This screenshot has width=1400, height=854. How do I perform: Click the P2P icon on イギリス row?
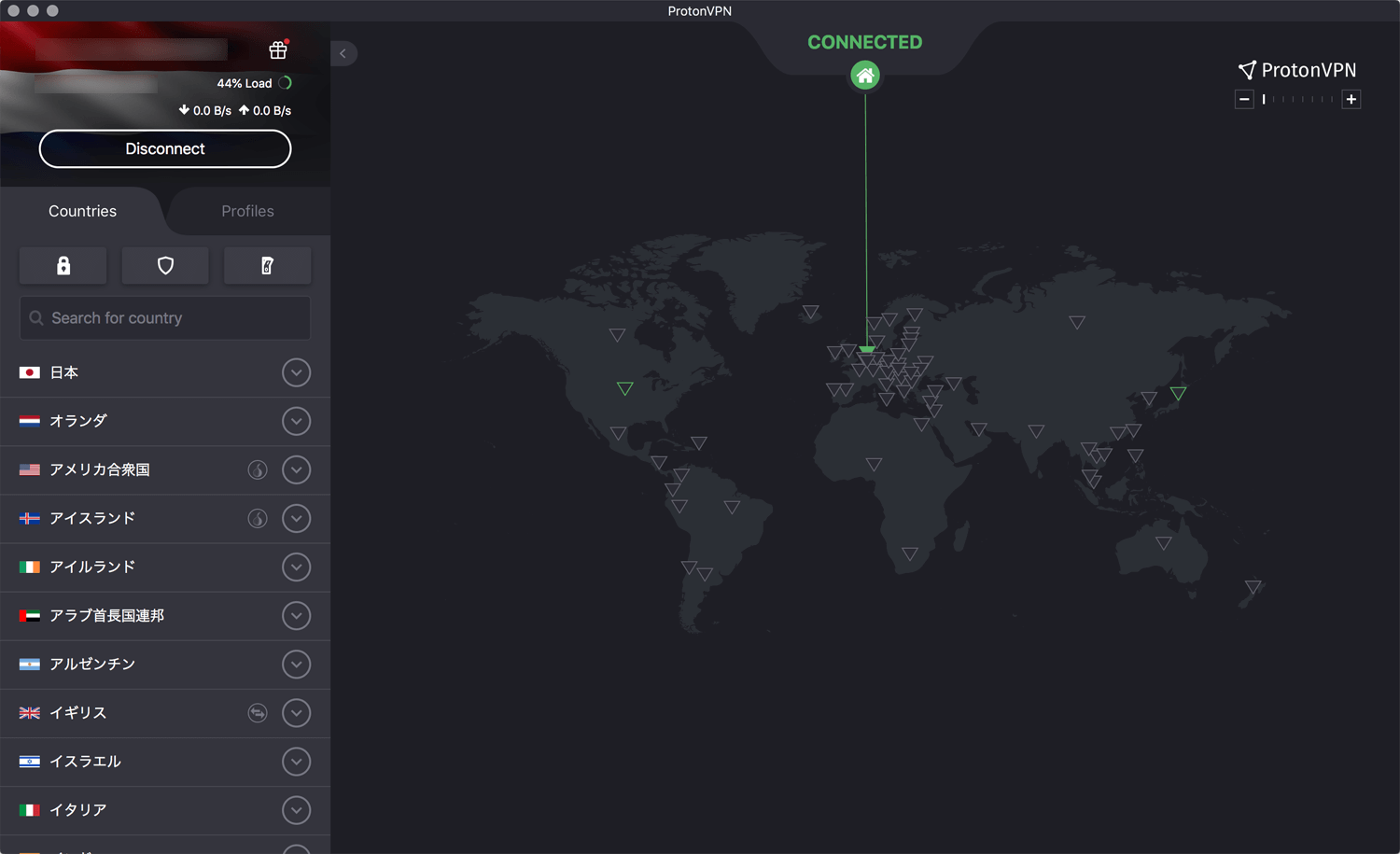[x=258, y=712]
